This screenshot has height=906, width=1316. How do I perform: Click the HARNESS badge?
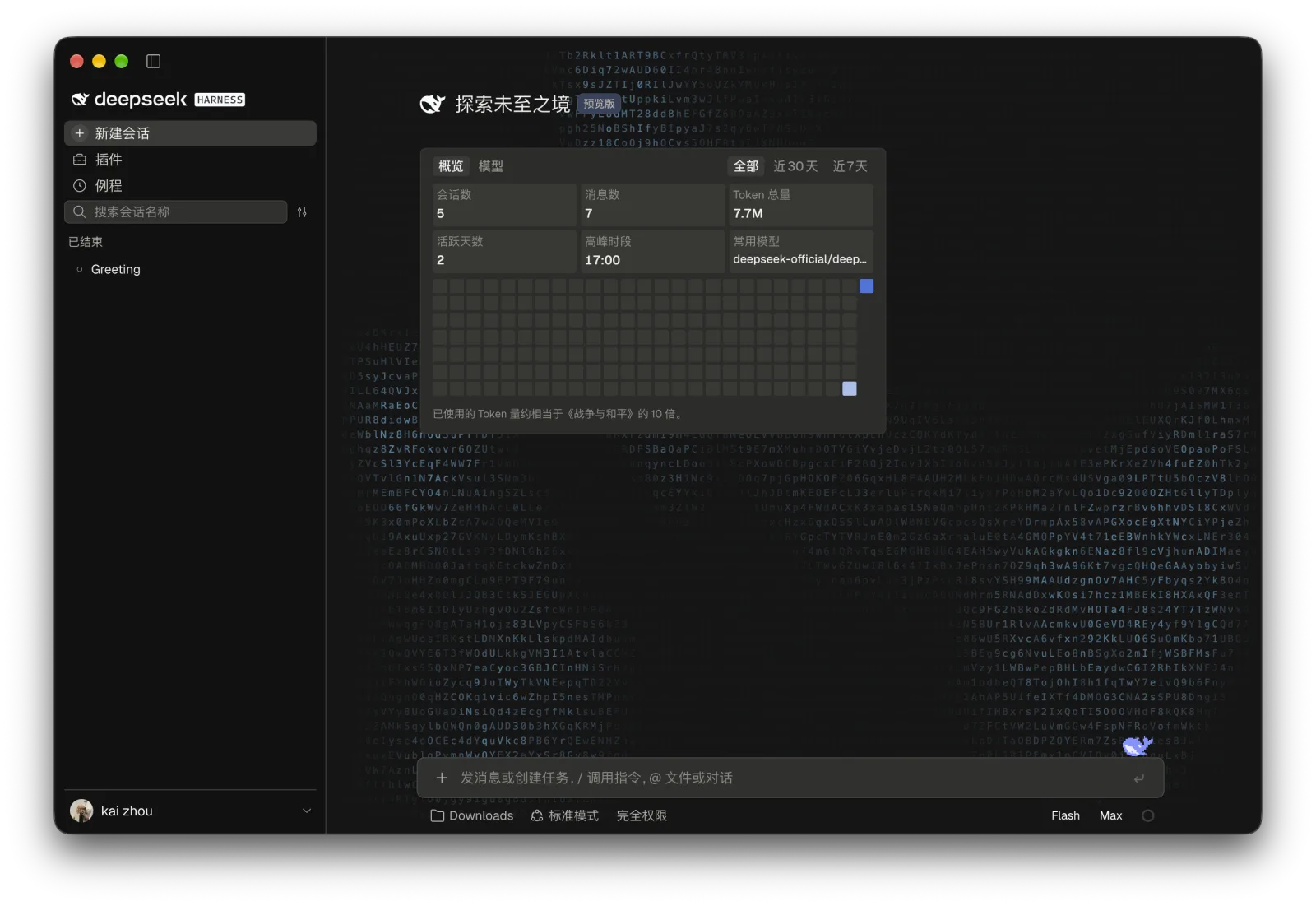coord(220,100)
